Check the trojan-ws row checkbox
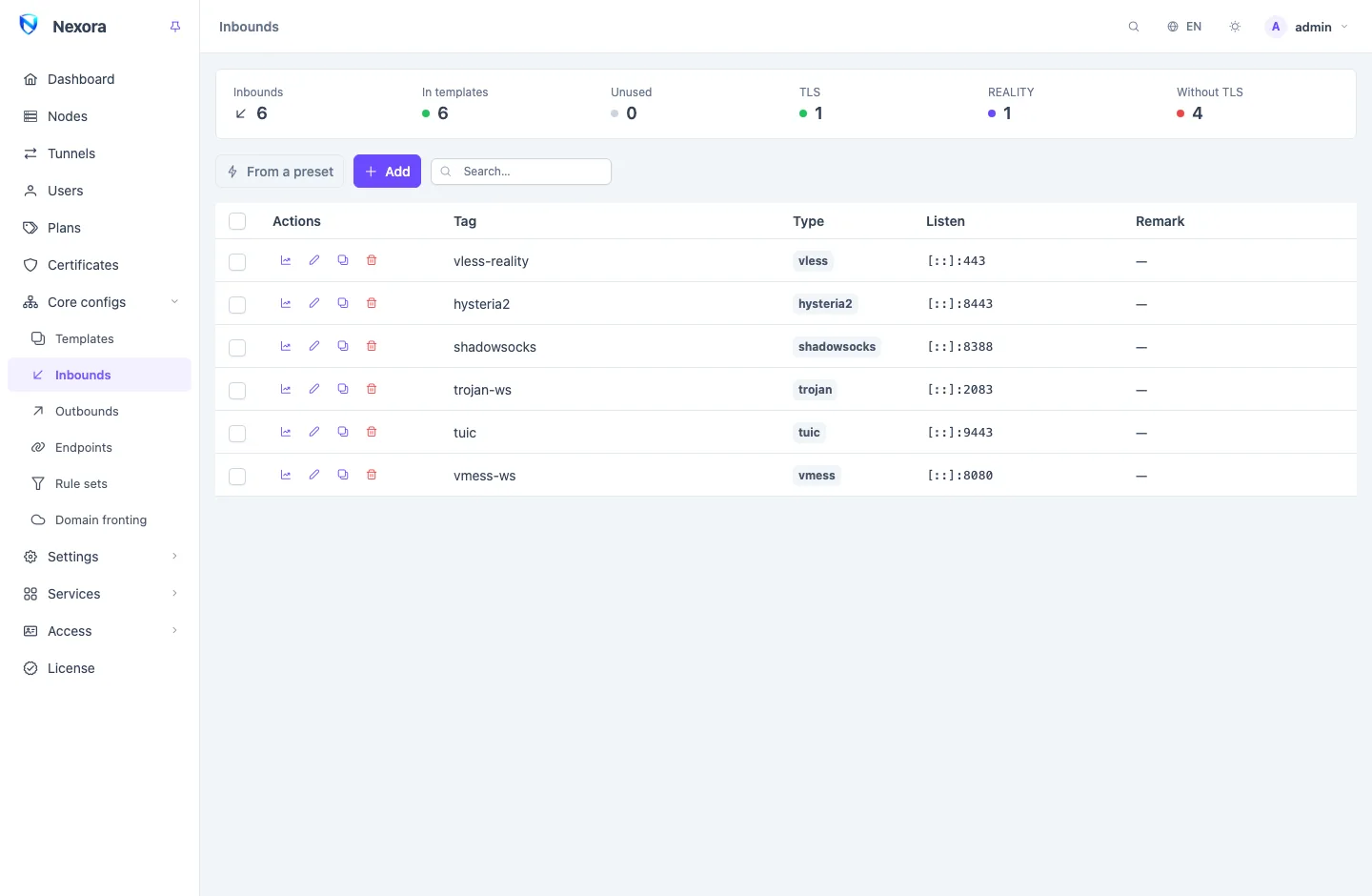The height and width of the screenshot is (896, 1372). pyautogui.click(x=237, y=390)
